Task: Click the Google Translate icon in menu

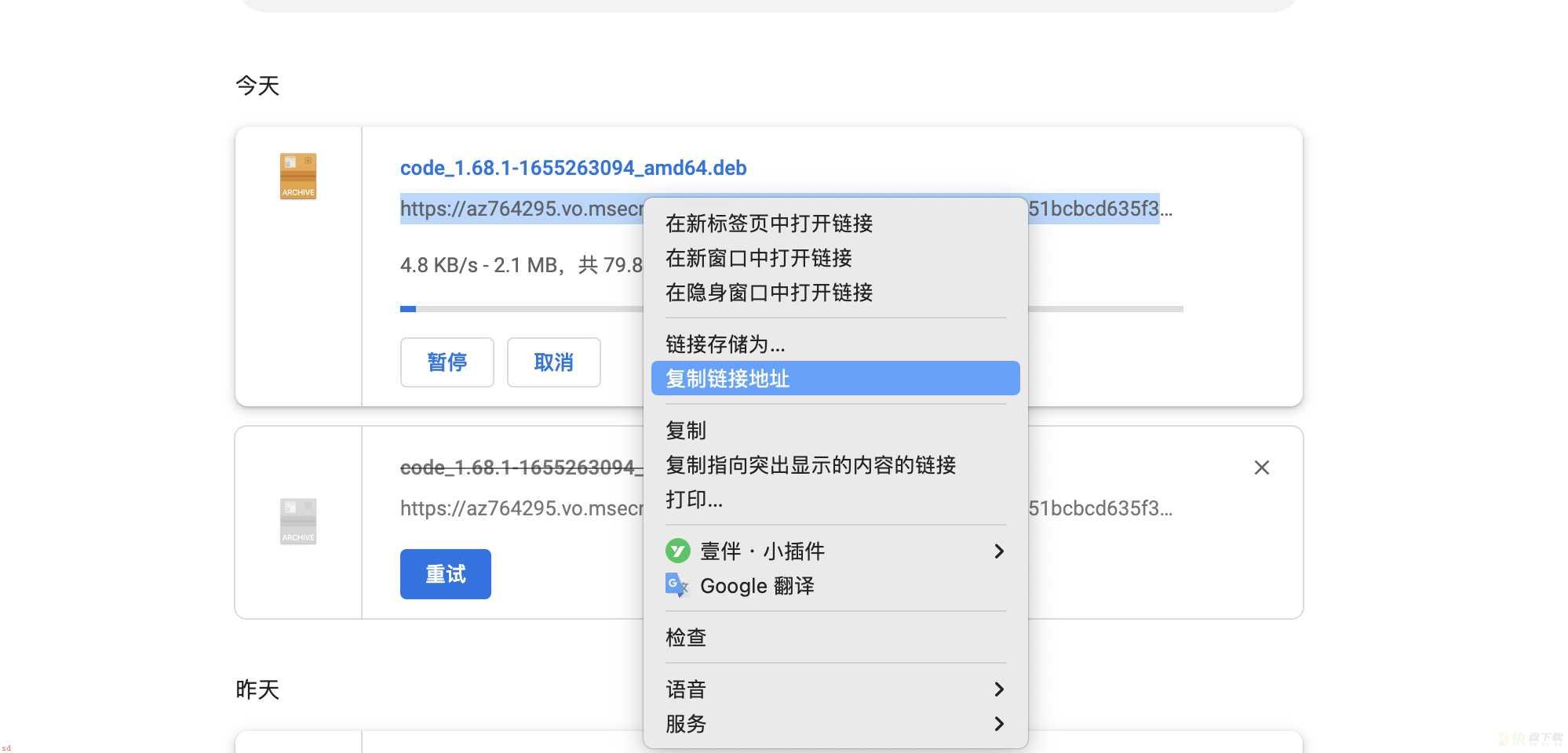Action: (x=676, y=585)
